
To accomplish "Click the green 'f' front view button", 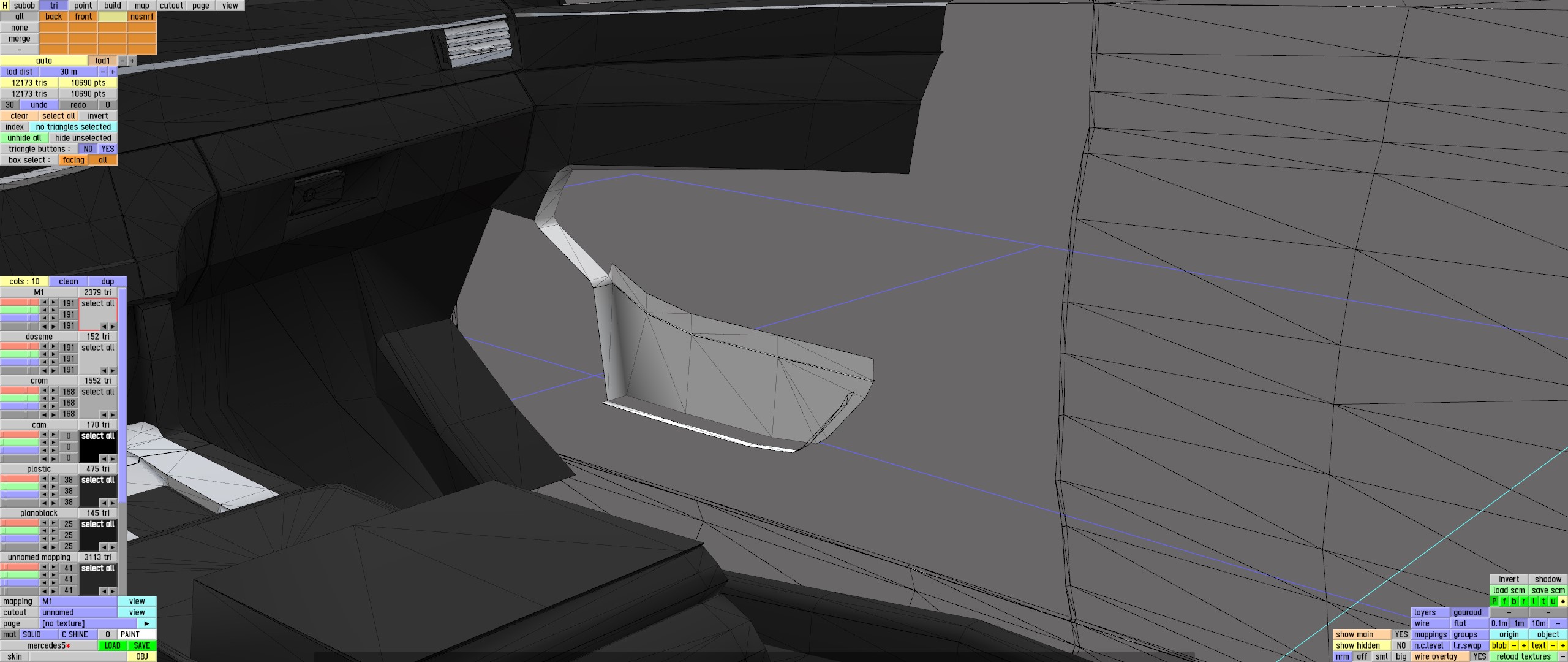I will (1504, 601).
